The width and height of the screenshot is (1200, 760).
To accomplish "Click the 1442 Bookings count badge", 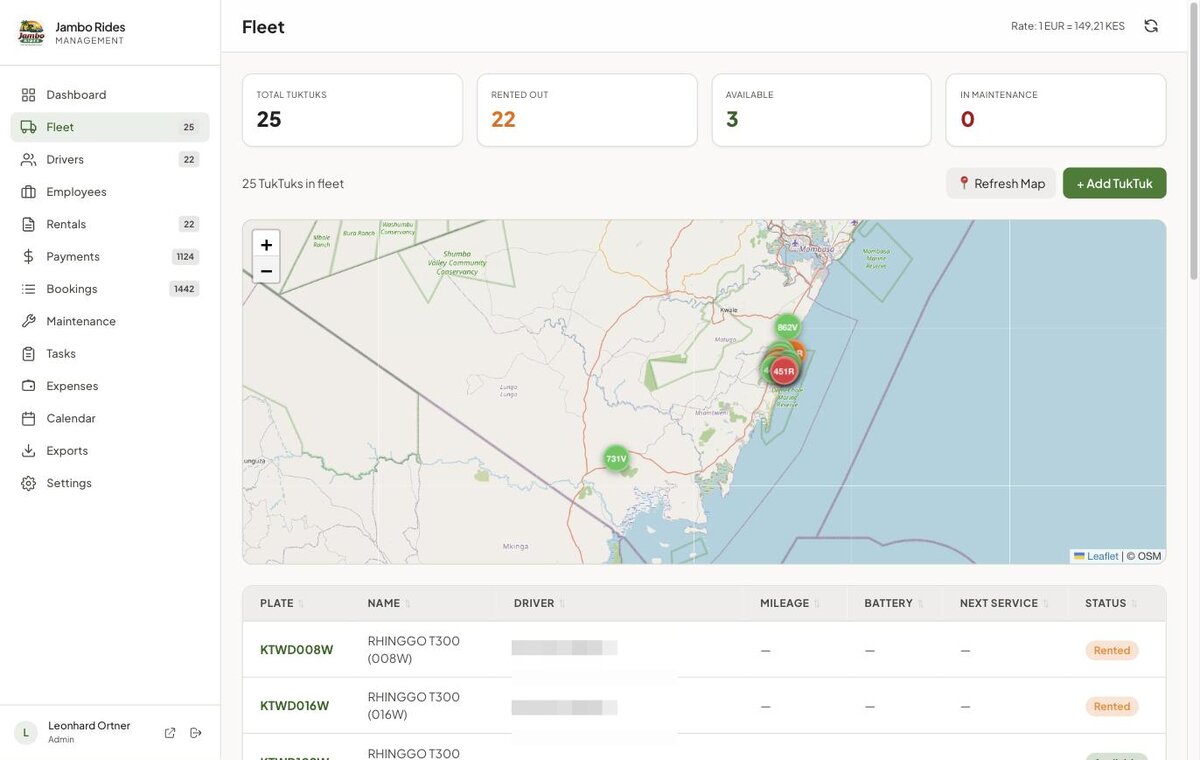I will click(184, 289).
